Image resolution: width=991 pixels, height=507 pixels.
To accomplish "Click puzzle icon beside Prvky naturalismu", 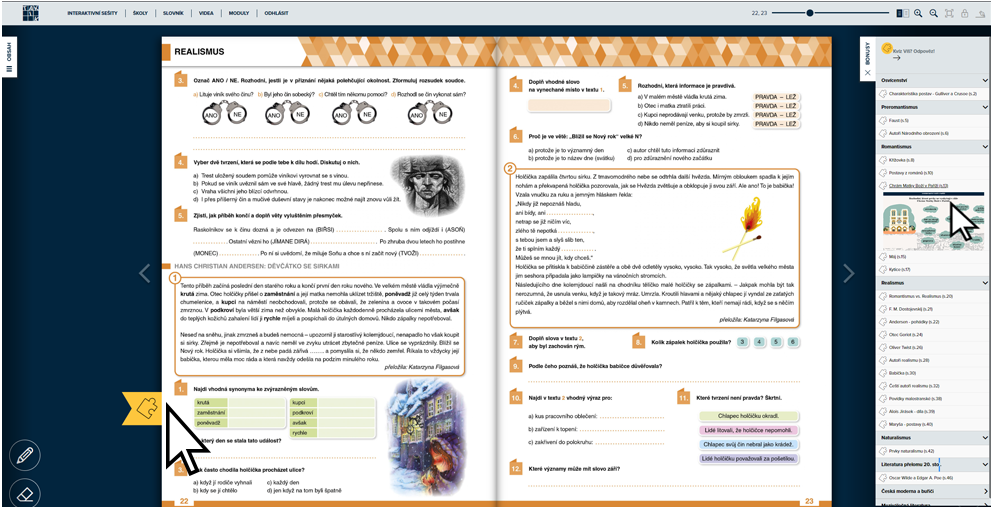I will click(883, 451).
